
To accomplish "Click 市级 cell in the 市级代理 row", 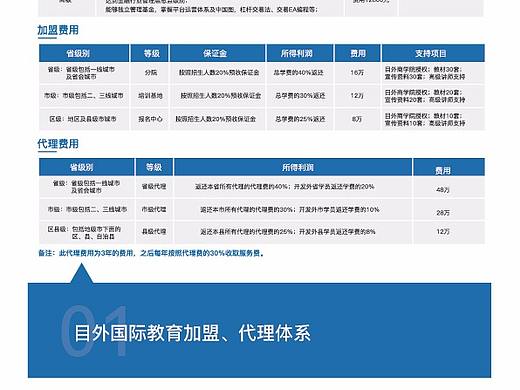I will click(87, 209).
